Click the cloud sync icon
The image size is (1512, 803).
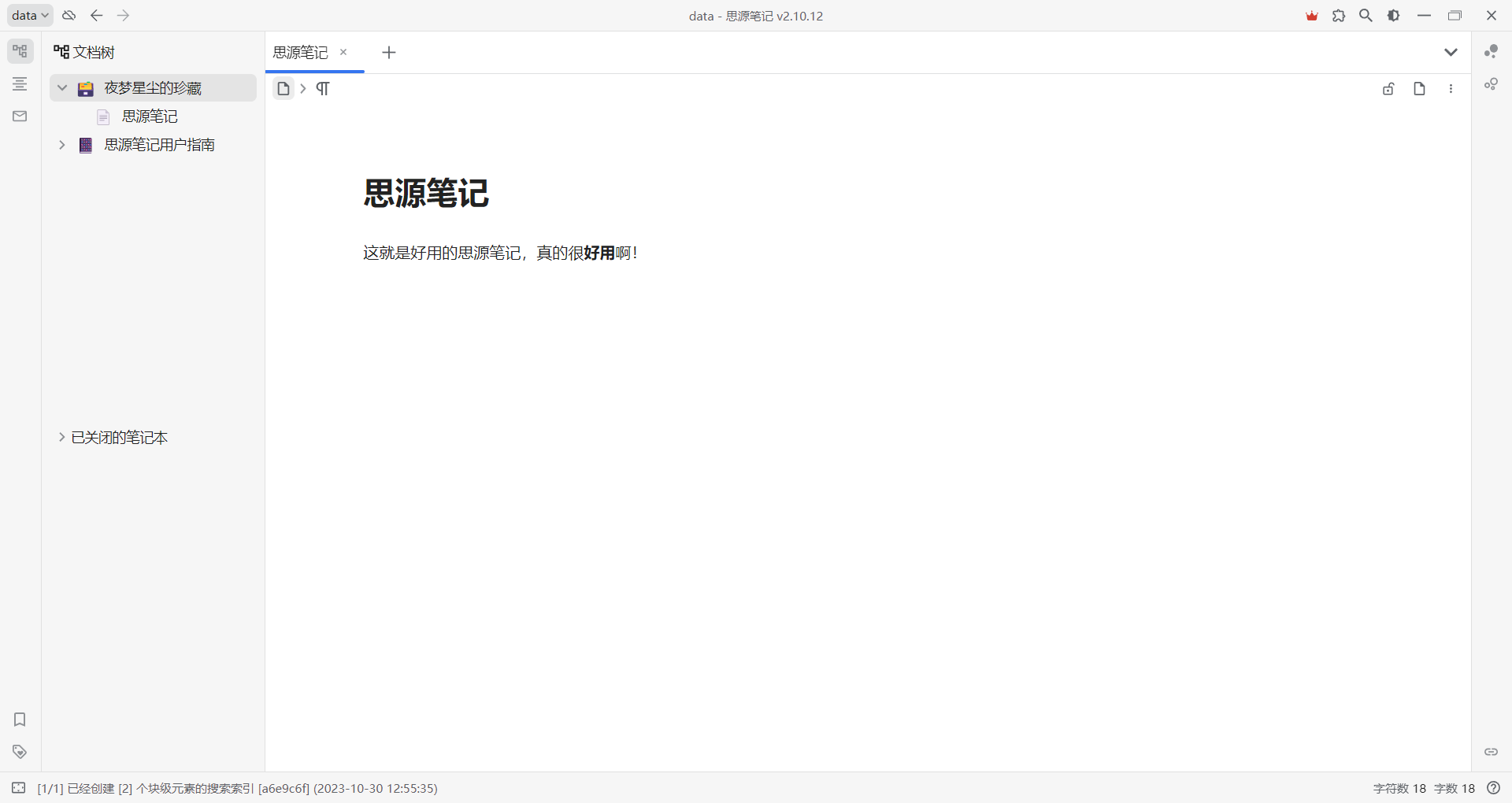pyautogui.click(x=69, y=16)
